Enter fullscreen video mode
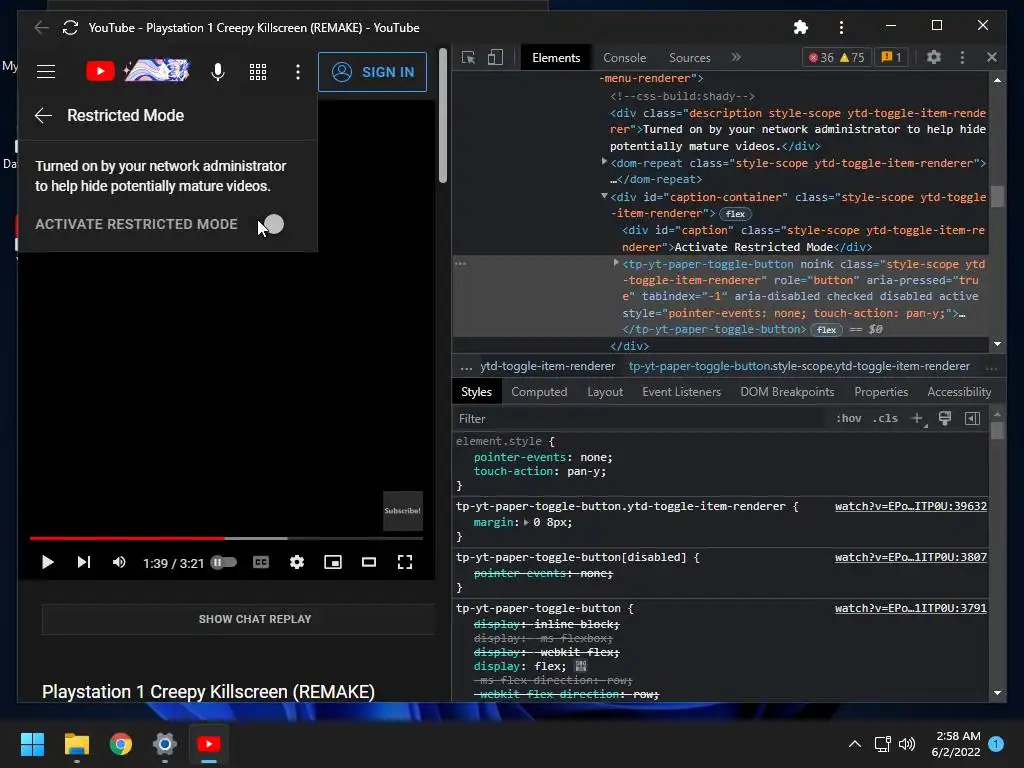The height and width of the screenshot is (768, 1024). tap(405, 562)
